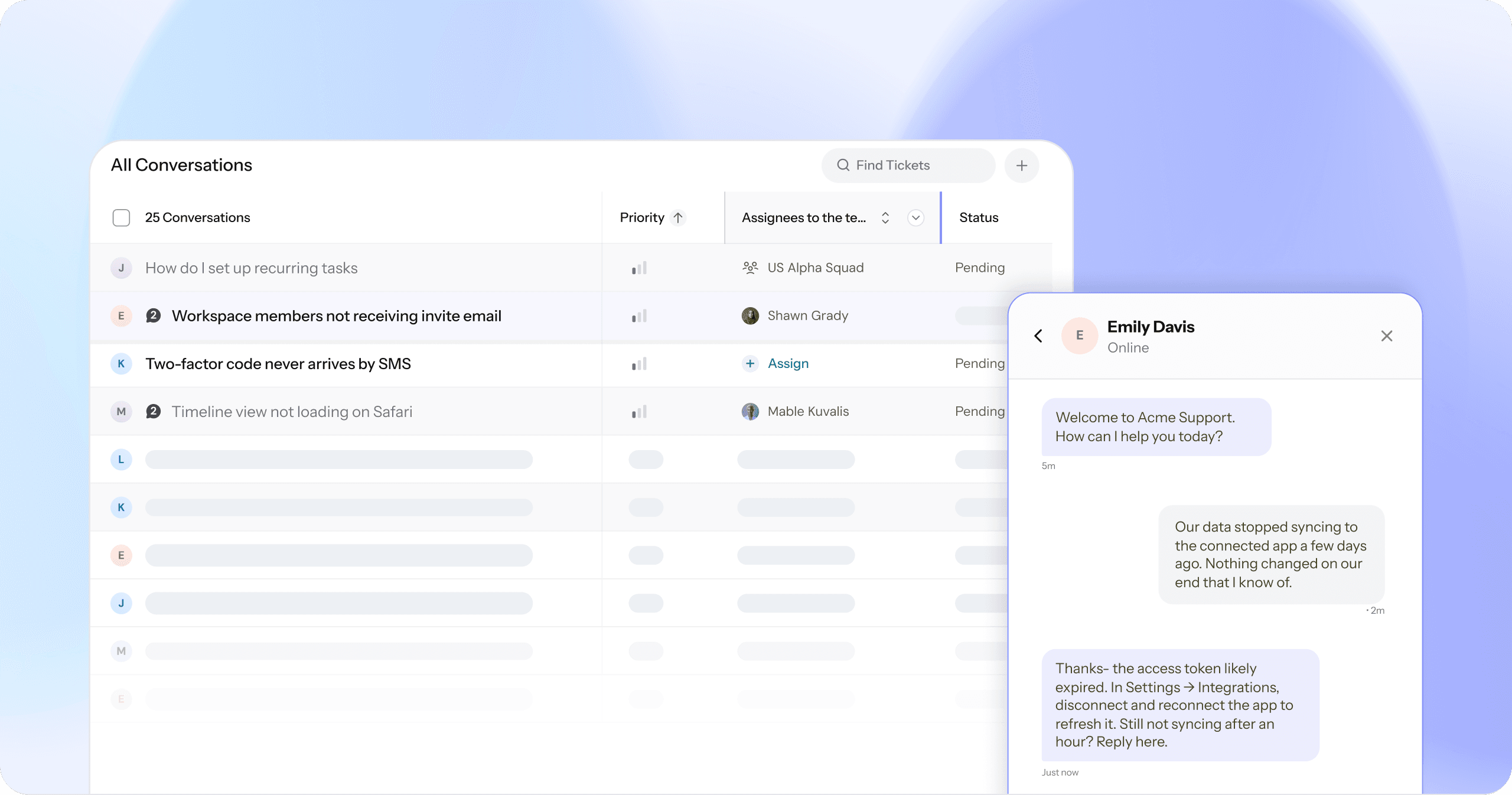Click the 'Thanks- the access token' reply bubble
This screenshot has width=1512, height=795.
(1180, 705)
